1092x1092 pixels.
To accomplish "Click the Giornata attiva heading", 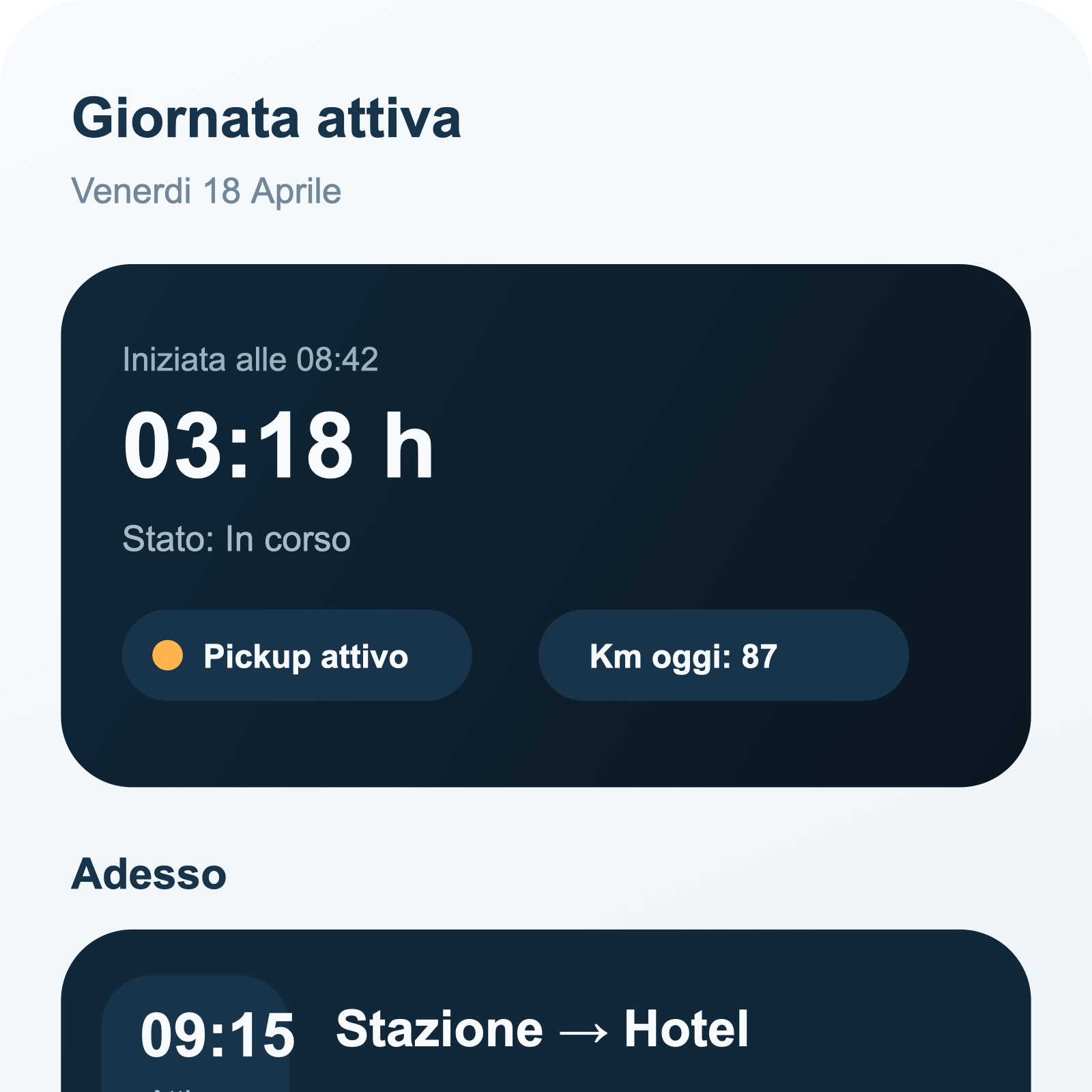I will pyautogui.click(x=268, y=120).
